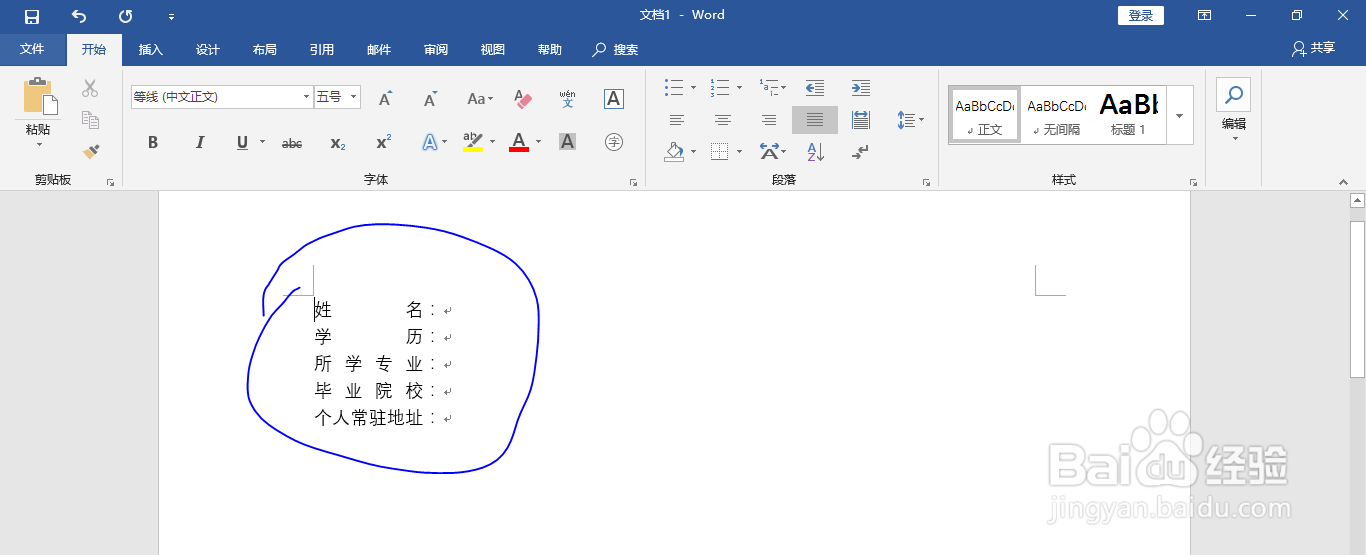Viewport: 1366px width, 555px height.
Task: Select the 标题 1 Heading style
Action: click(x=1129, y=114)
